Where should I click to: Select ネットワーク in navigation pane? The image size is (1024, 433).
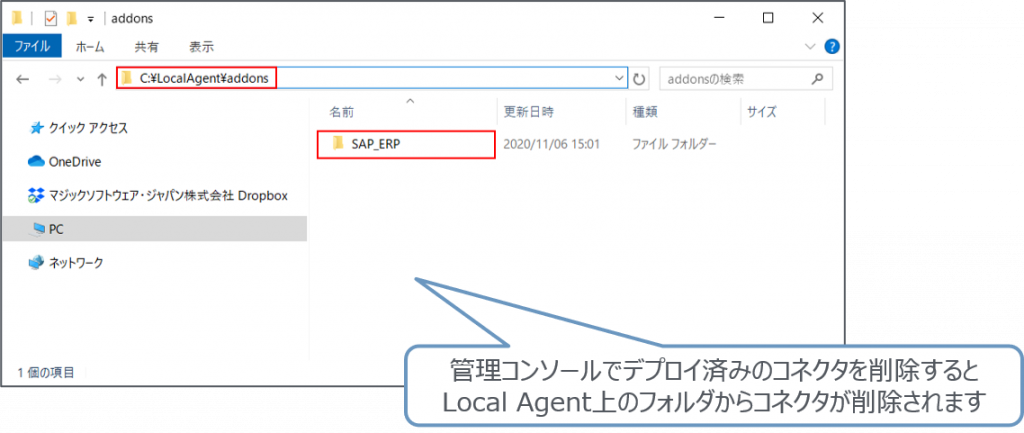pyautogui.click(x=76, y=263)
